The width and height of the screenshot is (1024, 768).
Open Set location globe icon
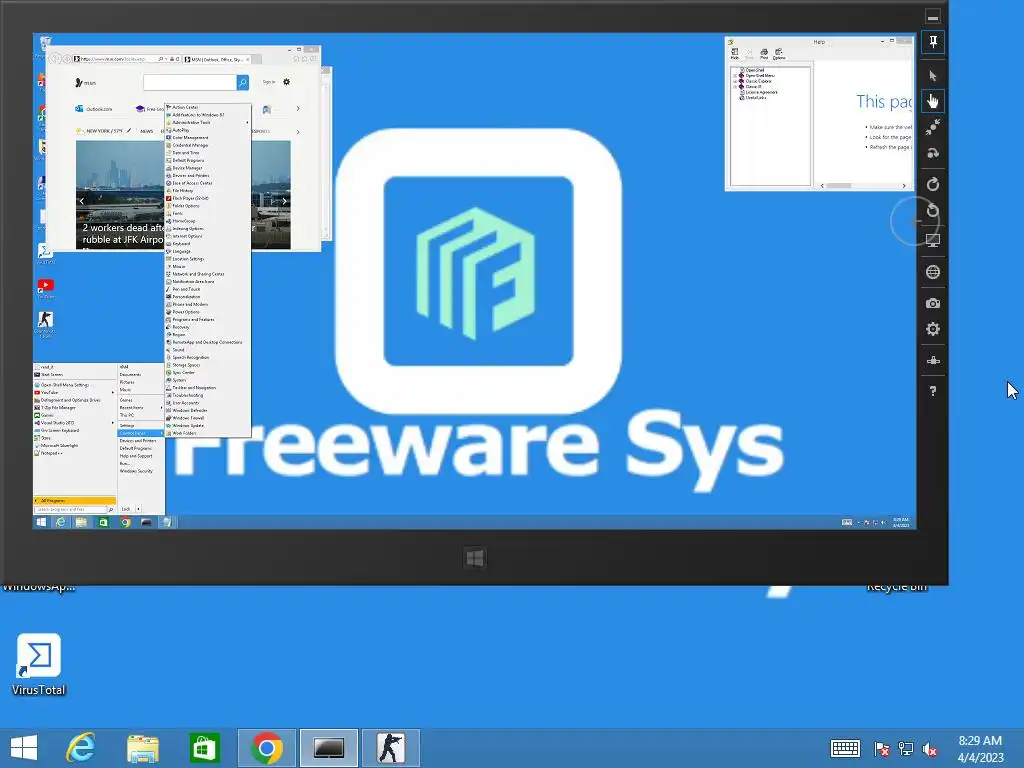pos(933,272)
